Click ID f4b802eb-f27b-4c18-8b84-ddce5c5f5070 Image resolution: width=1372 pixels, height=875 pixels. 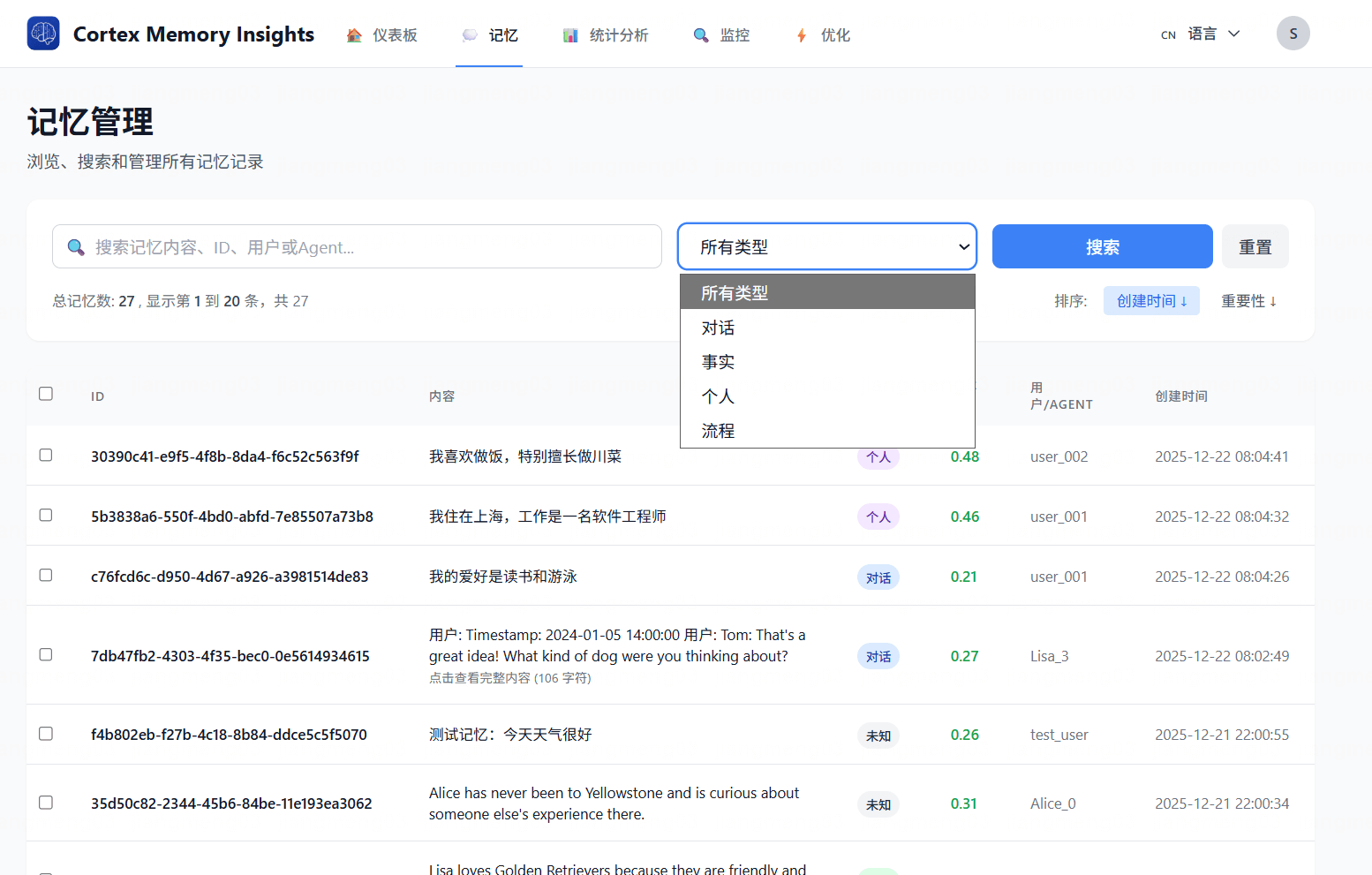[x=229, y=735]
